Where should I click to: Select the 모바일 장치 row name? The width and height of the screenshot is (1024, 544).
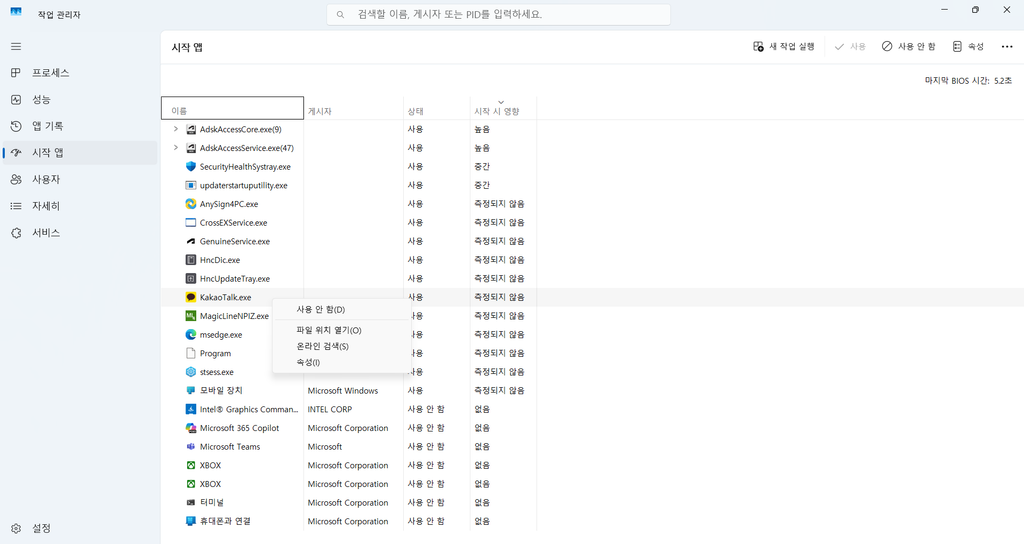point(221,391)
